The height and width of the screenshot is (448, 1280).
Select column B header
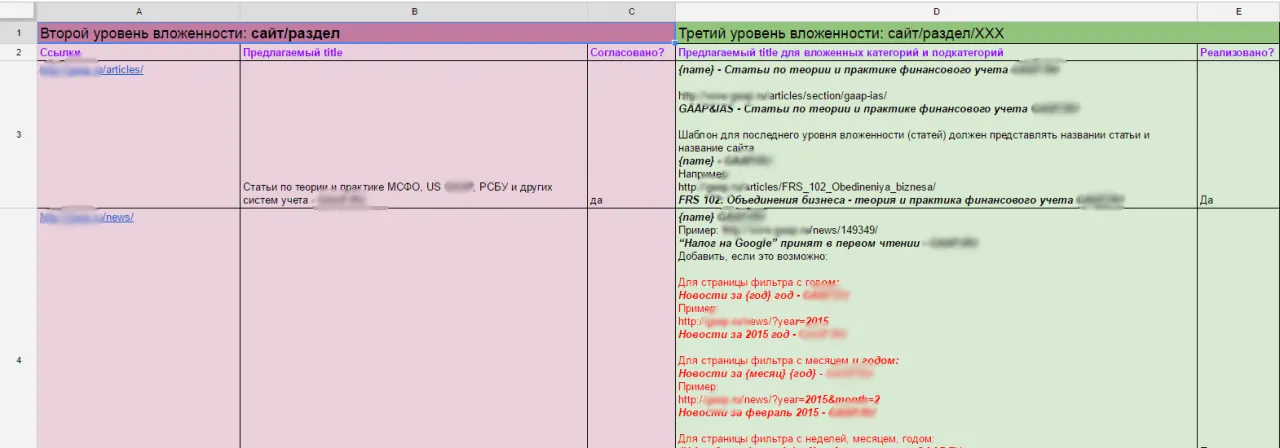(x=413, y=10)
